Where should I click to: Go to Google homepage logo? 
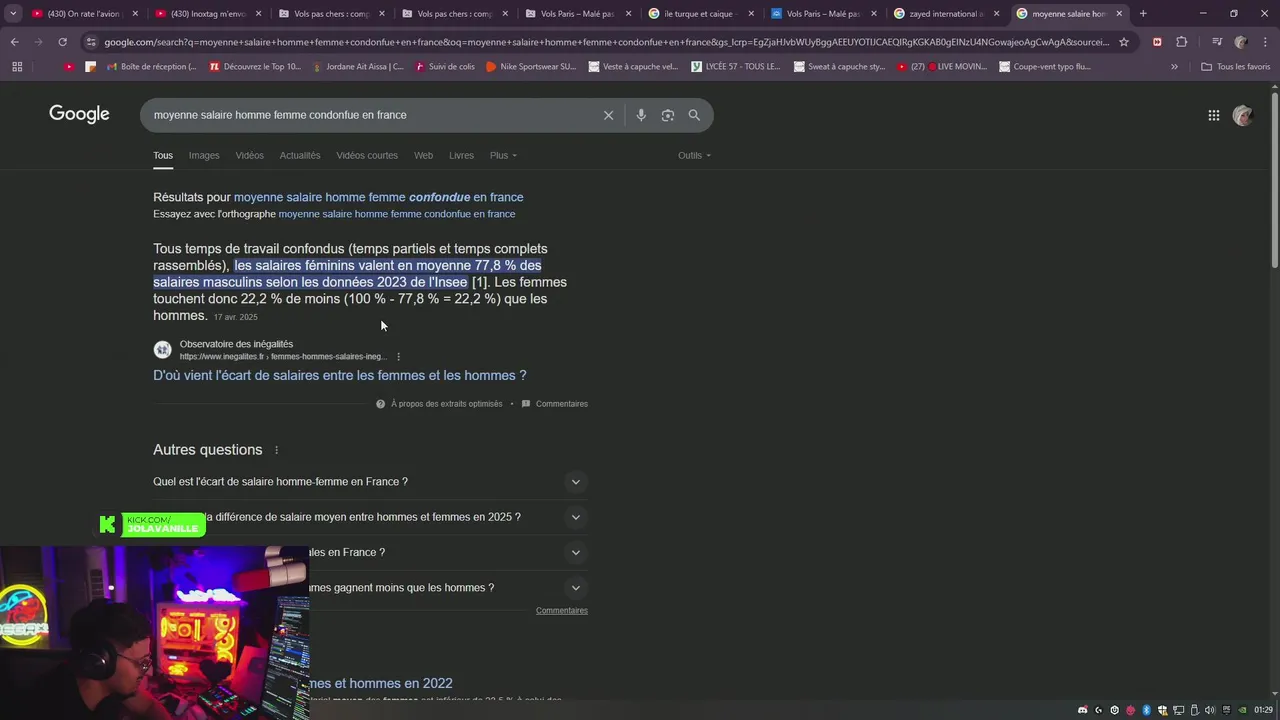click(x=79, y=114)
